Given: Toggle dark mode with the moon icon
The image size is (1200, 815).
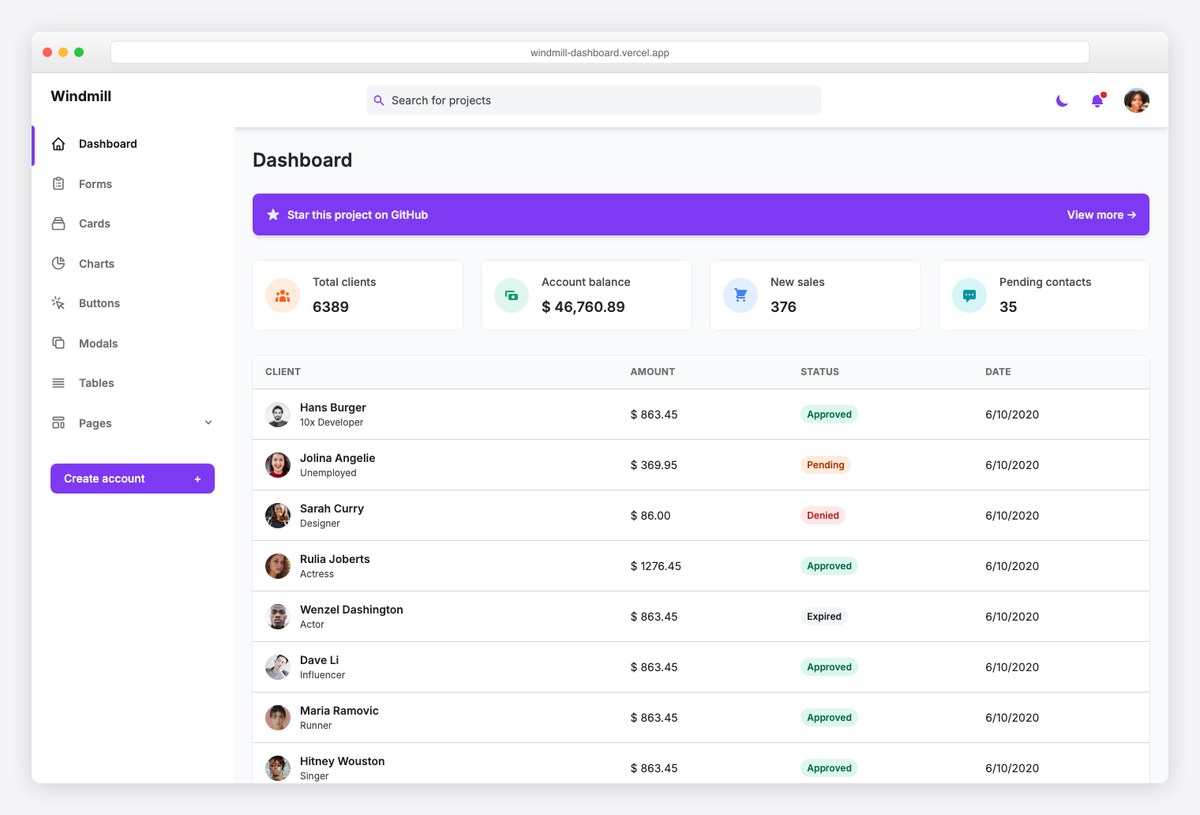Looking at the screenshot, I should pyautogui.click(x=1062, y=100).
